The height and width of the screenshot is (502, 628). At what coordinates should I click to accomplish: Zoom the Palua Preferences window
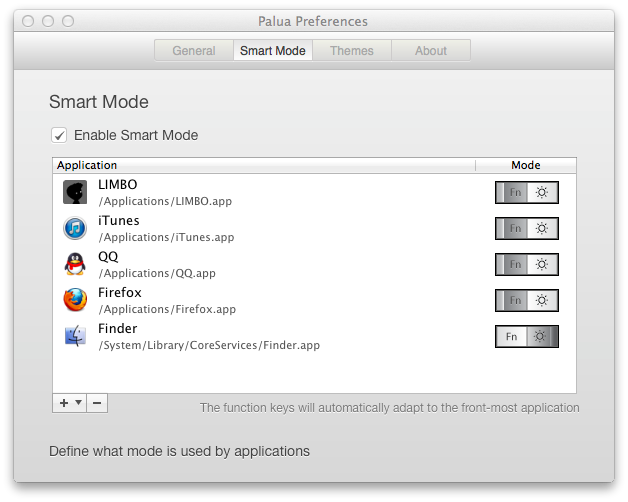coord(68,21)
